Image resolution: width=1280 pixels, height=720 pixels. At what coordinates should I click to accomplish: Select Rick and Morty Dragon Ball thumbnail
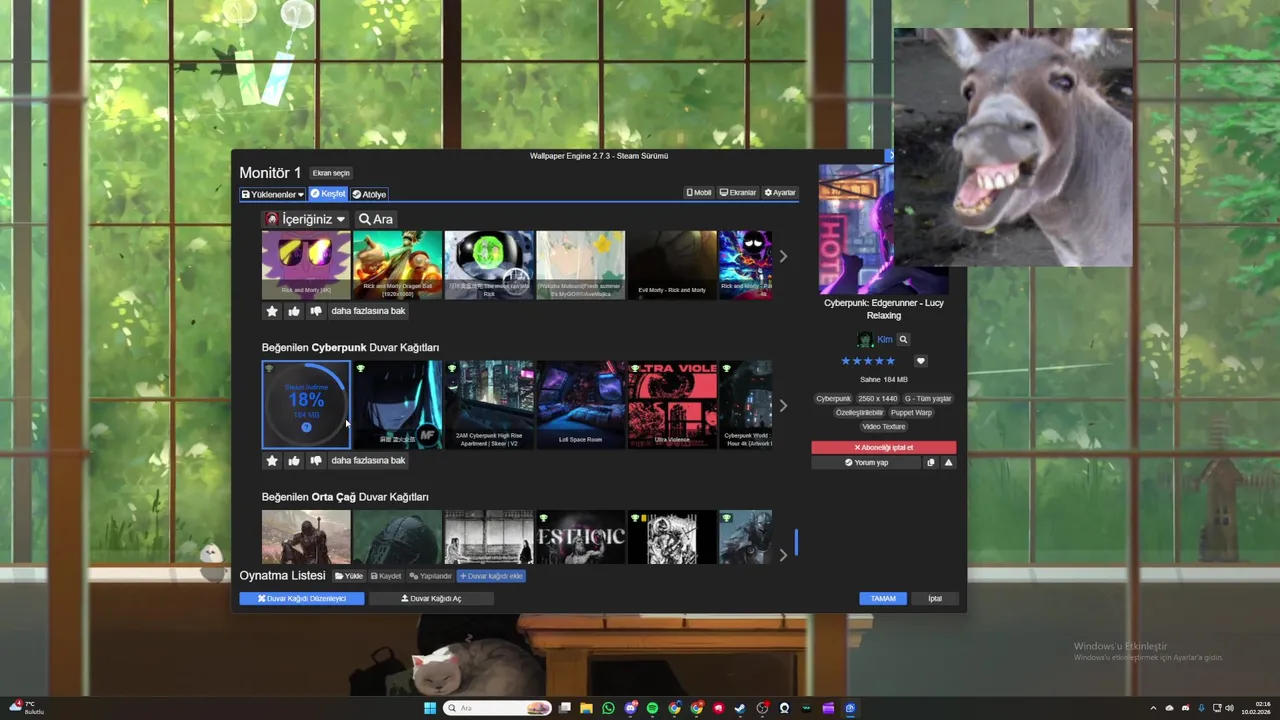(x=397, y=265)
